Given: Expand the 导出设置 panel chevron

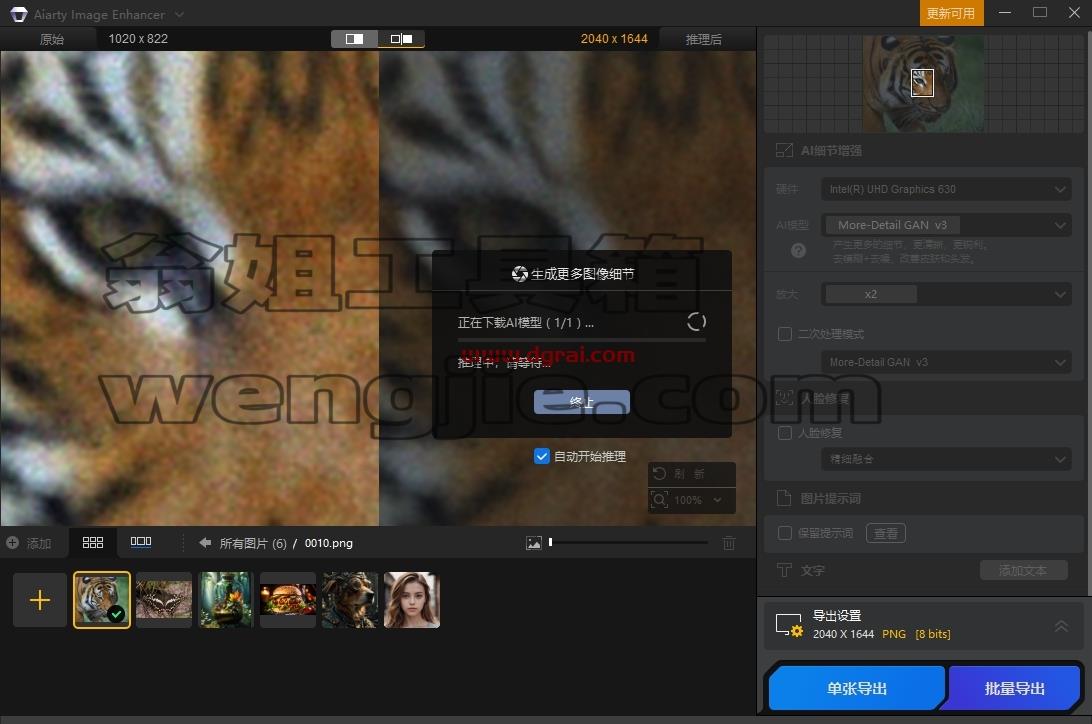Looking at the screenshot, I should (x=1061, y=626).
